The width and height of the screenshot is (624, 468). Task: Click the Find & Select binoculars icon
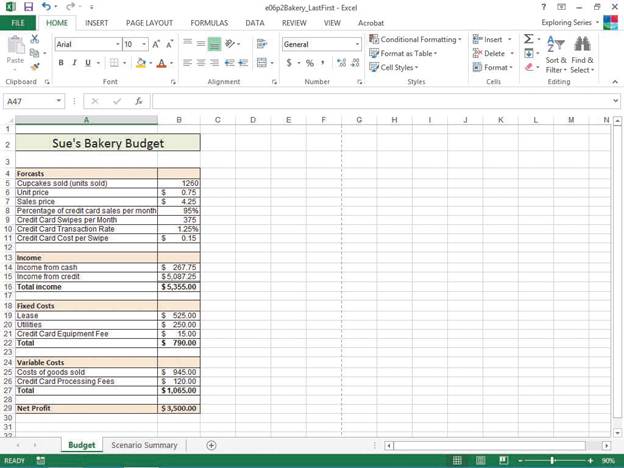[x=582, y=46]
